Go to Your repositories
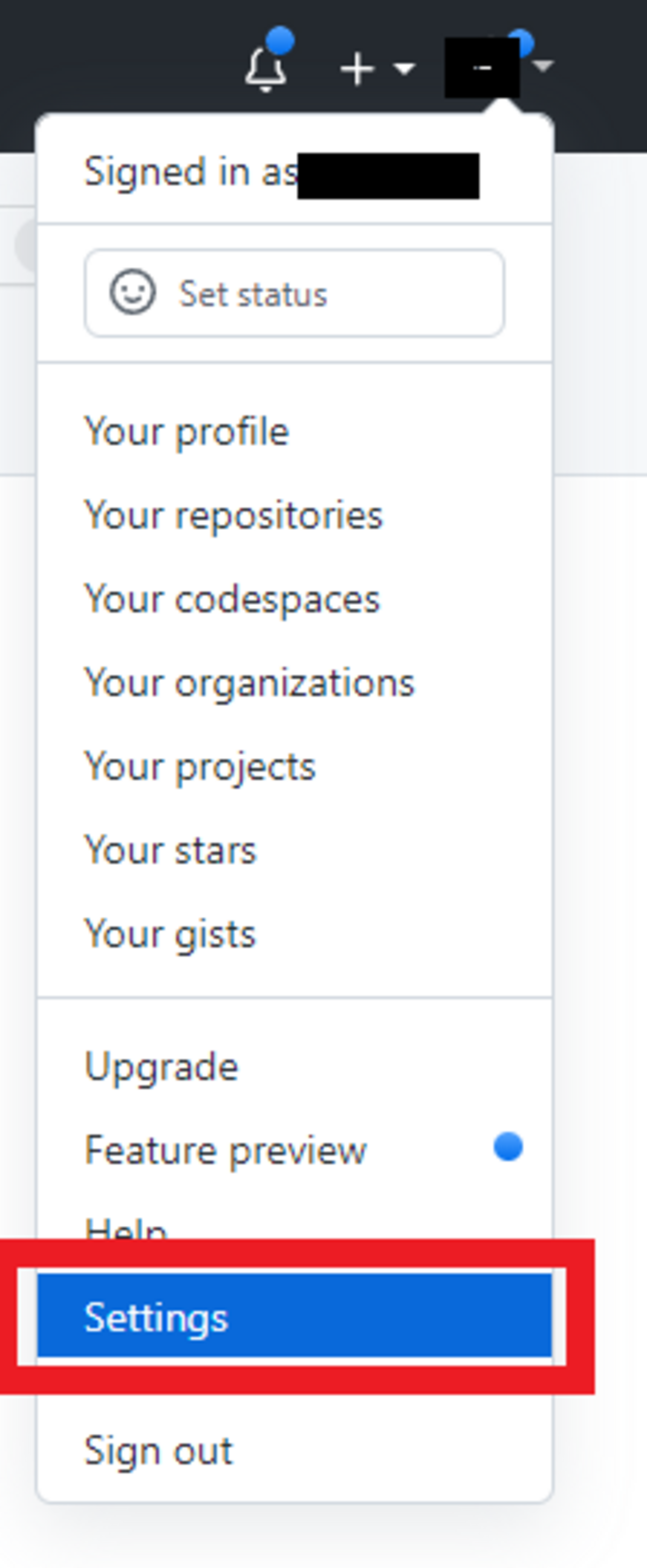The height and width of the screenshot is (1568, 647). 233,516
